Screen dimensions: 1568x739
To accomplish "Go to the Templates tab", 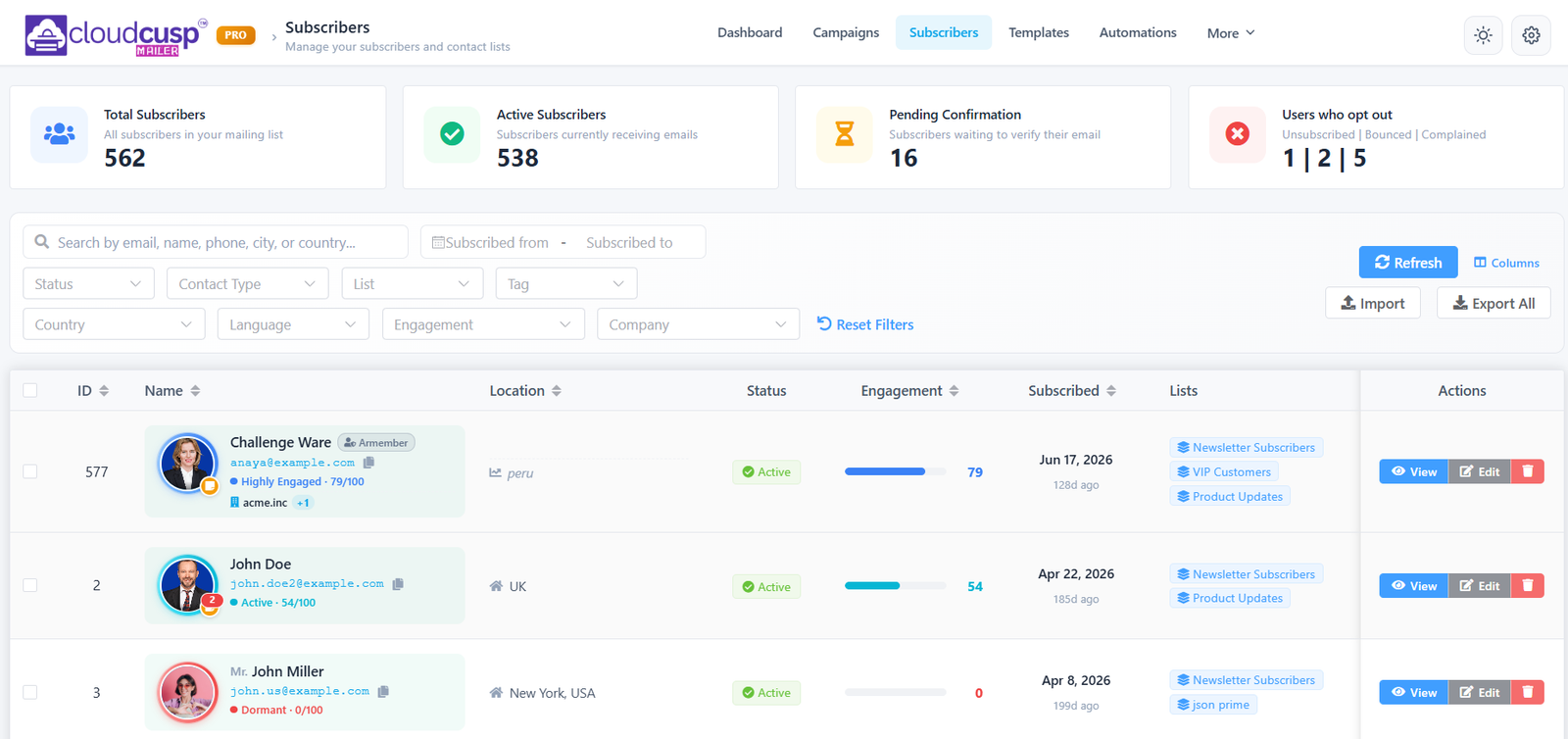I will (x=1039, y=32).
